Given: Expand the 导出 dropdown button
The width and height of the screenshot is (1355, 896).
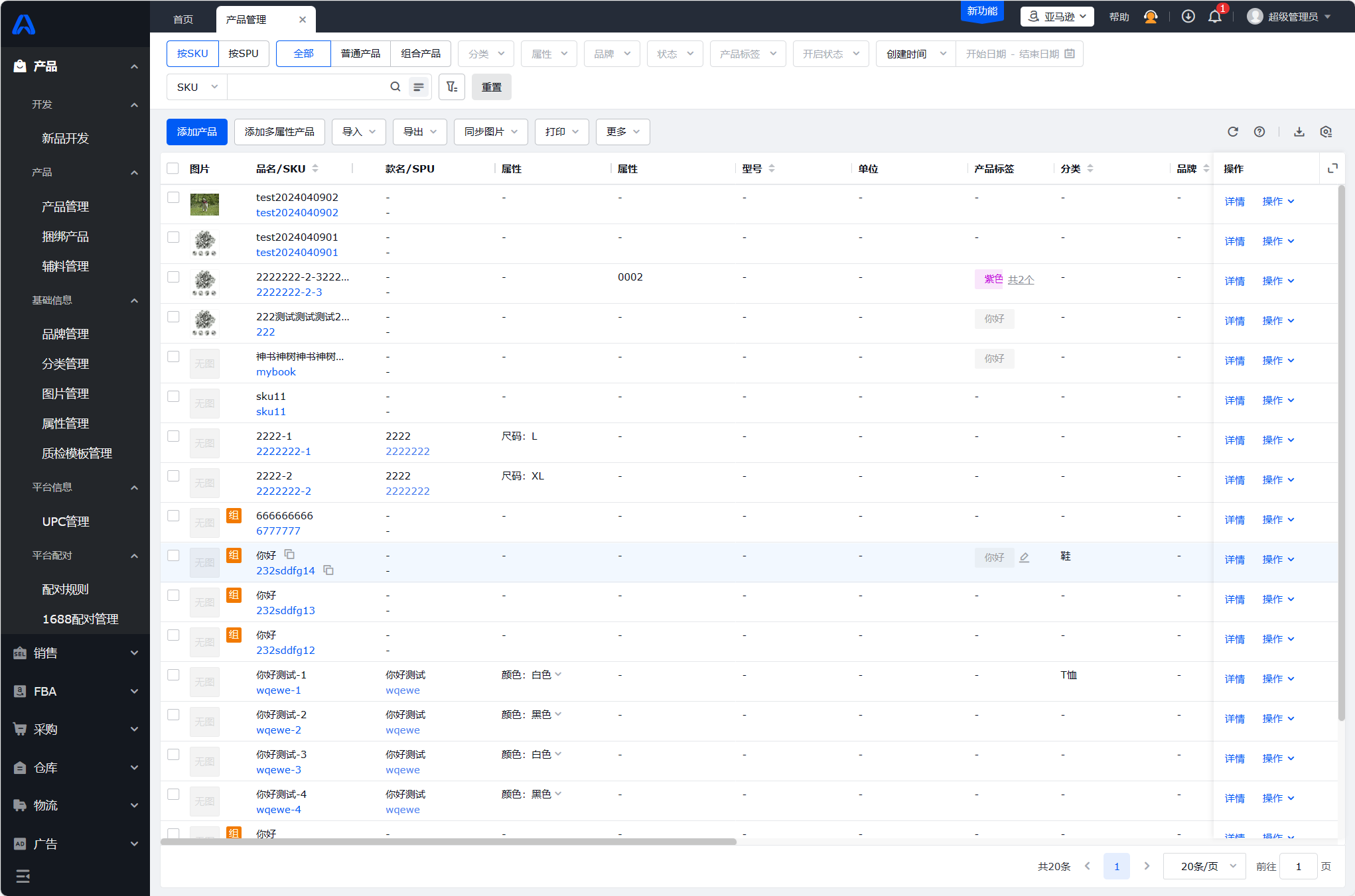Looking at the screenshot, I should click(x=419, y=132).
